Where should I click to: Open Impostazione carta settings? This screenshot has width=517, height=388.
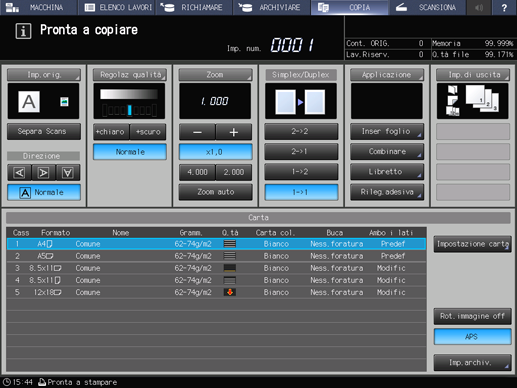click(x=472, y=244)
